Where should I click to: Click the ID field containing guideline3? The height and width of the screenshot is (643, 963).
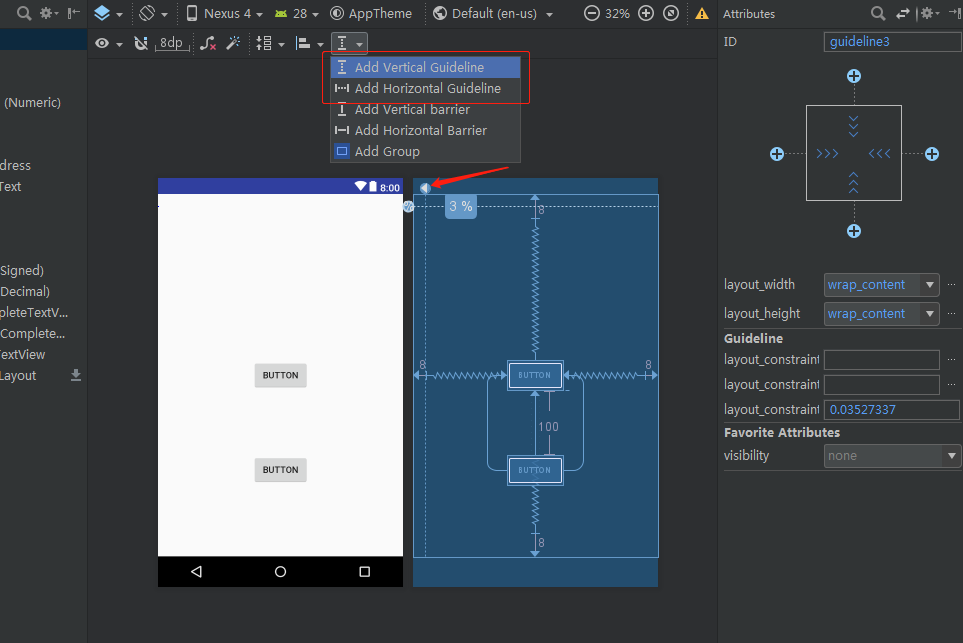tap(892, 42)
